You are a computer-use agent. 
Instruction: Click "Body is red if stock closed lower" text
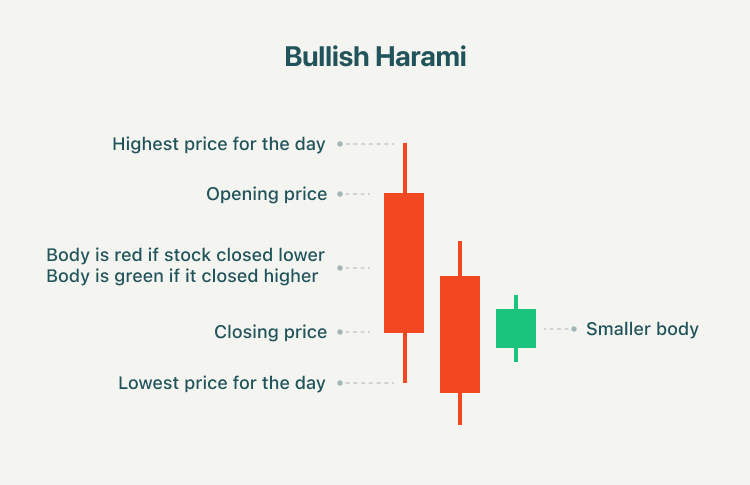pos(186,255)
